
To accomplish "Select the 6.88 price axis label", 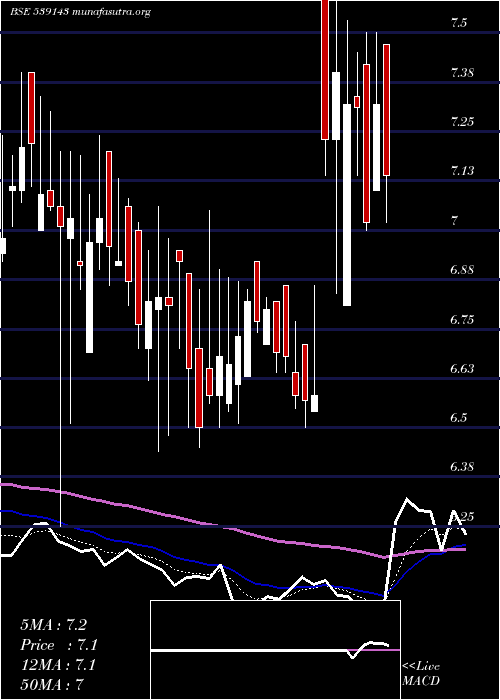I will 462,270.
